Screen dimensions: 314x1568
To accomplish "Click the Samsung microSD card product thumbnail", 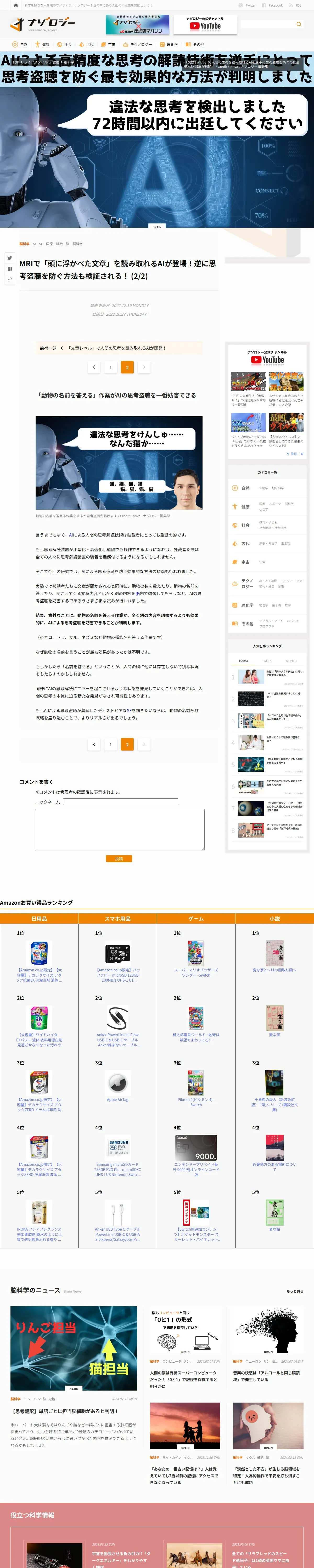I will (x=118, y=1148).
